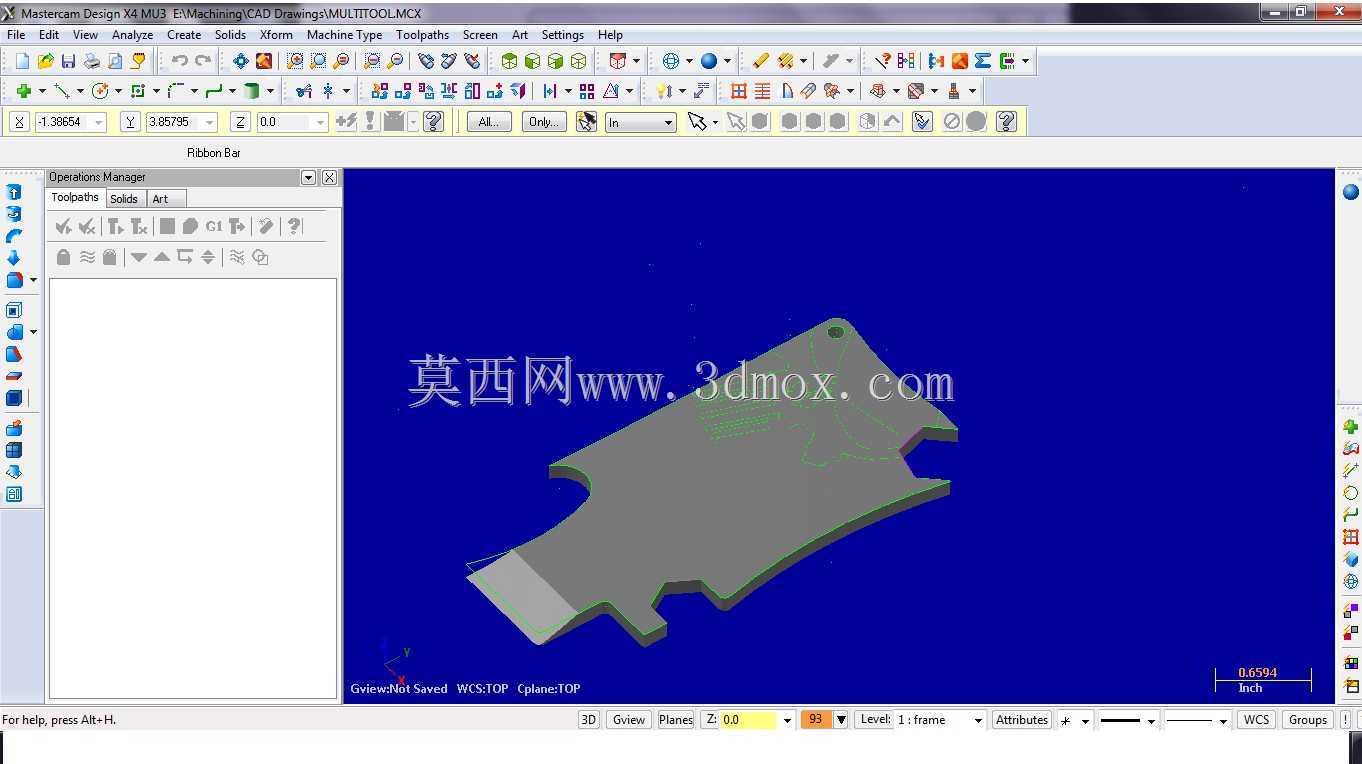Open the Xform menu
This screenshot has width=1362, height=764.
tap(276, 34)
